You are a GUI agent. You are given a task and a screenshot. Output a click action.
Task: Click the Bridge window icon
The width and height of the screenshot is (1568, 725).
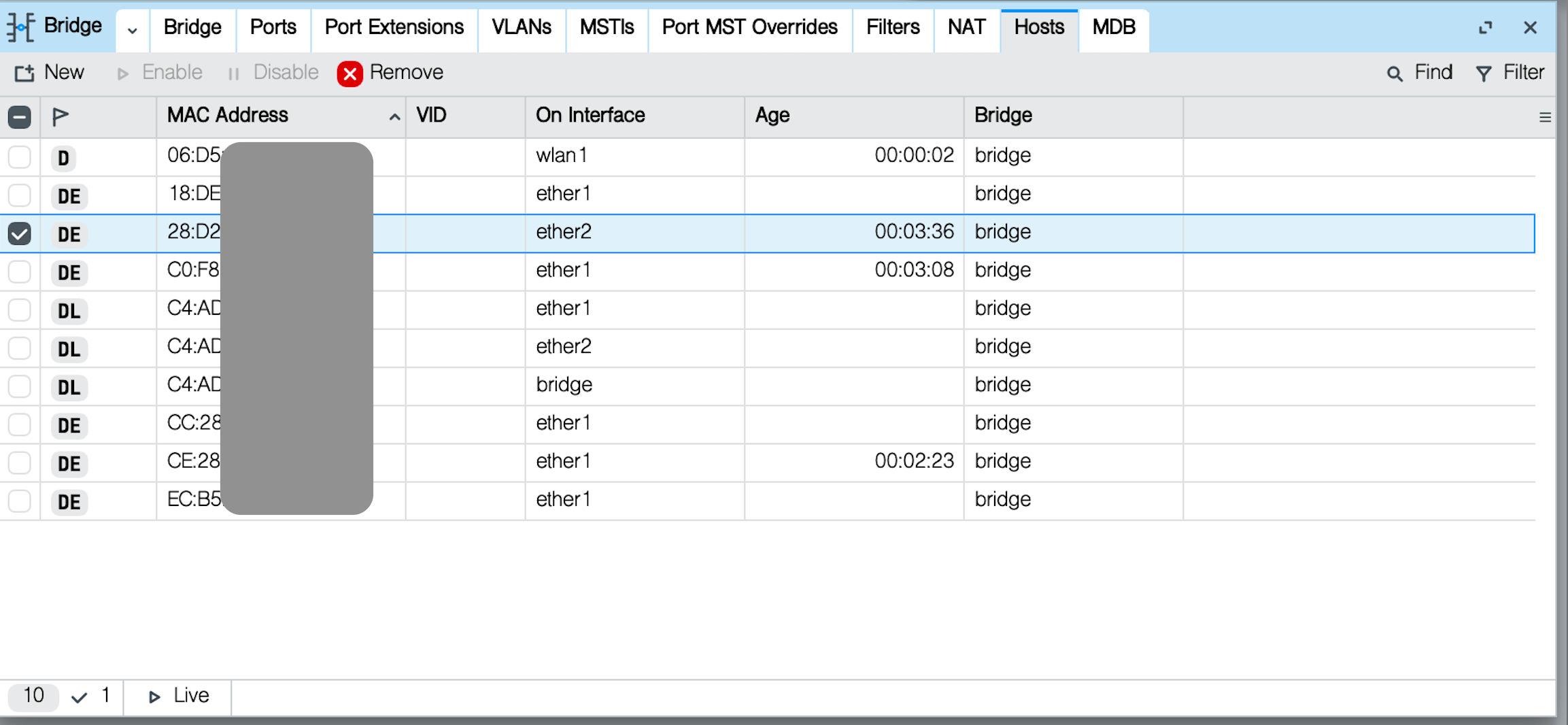(x=20, y=27)
